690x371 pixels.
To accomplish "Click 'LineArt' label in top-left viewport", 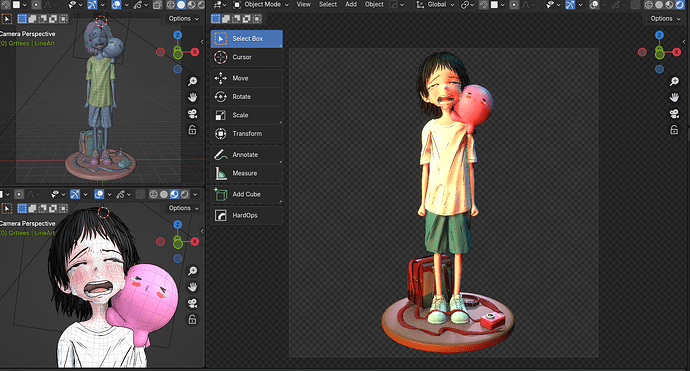I will click(x=45, y=44).
